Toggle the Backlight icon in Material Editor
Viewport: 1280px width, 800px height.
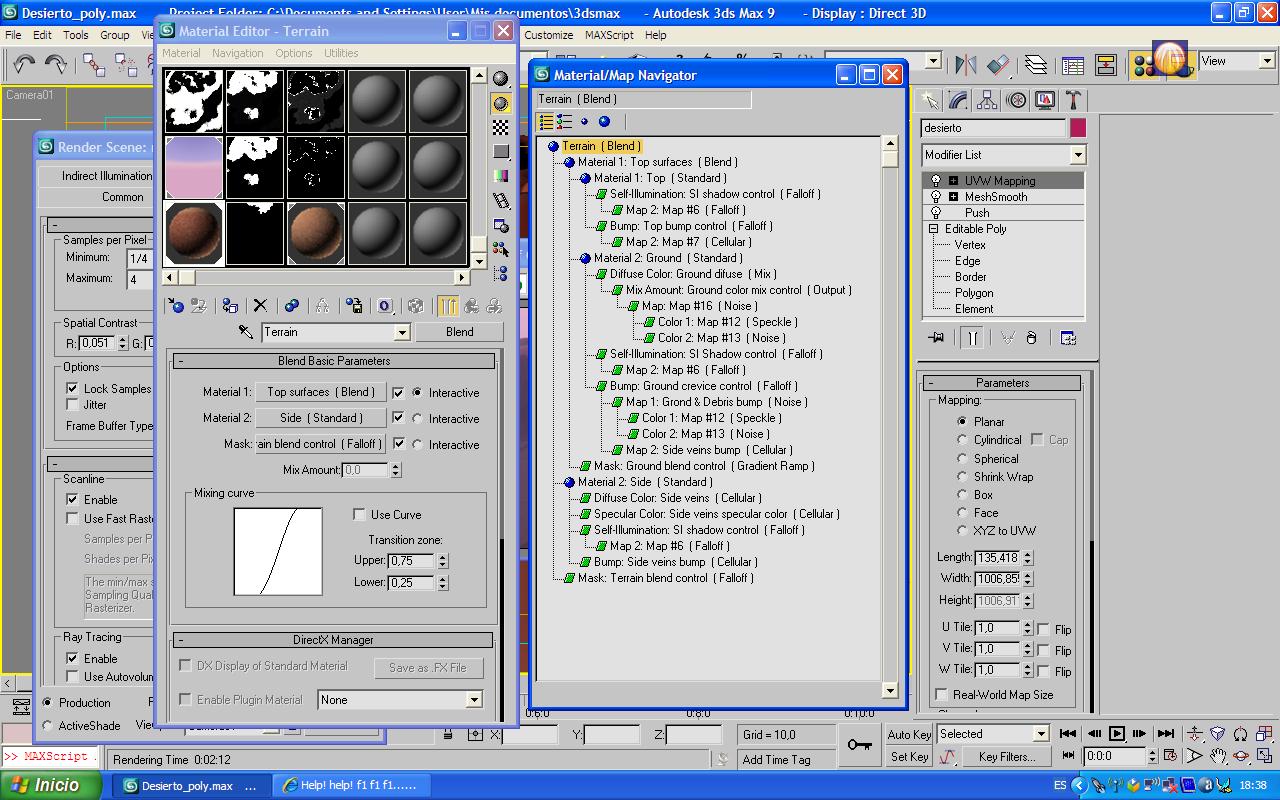point(501,104)
